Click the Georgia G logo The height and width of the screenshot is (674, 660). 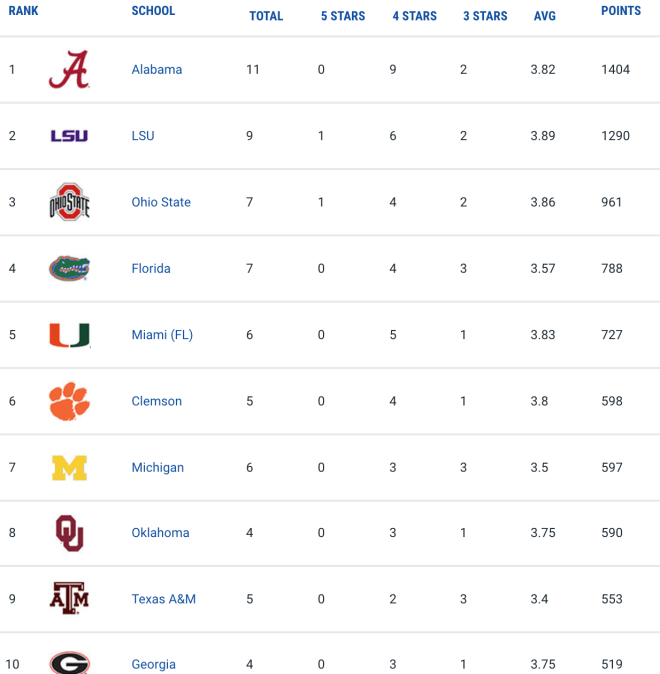click(x=69, y=662)
